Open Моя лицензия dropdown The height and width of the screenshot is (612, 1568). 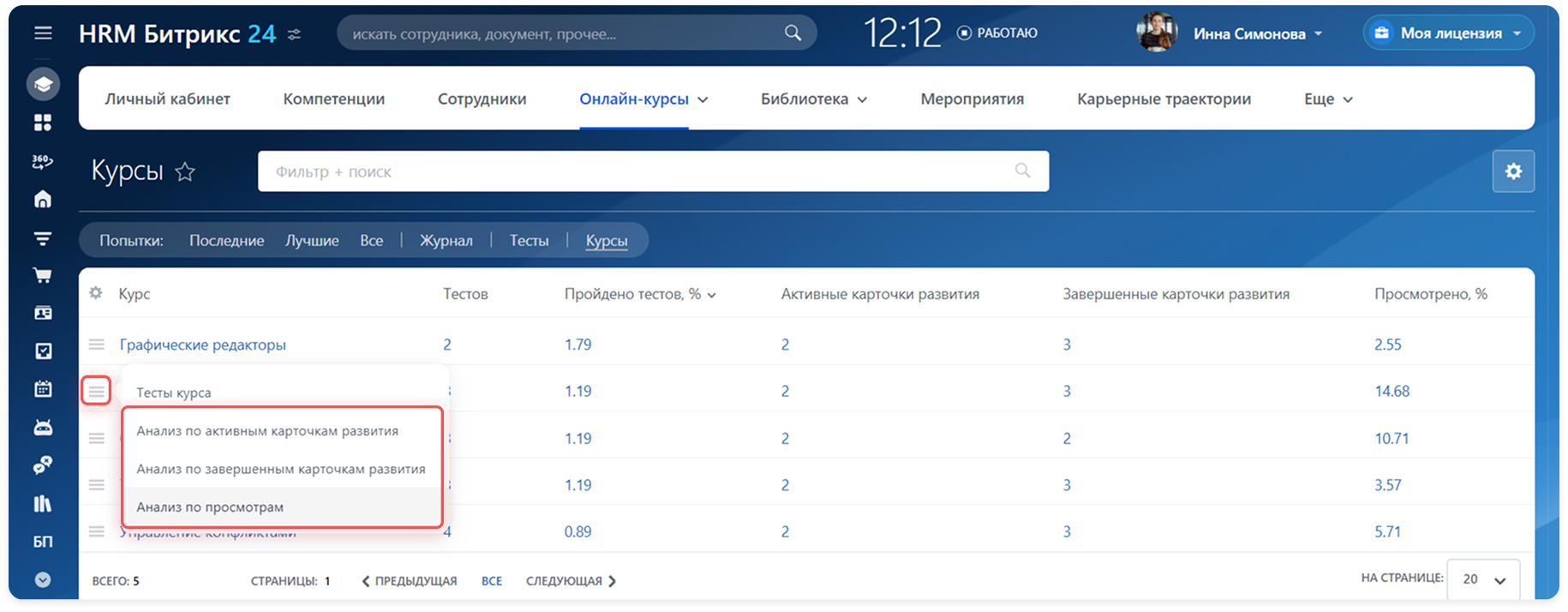click(x=1449, y=33)
